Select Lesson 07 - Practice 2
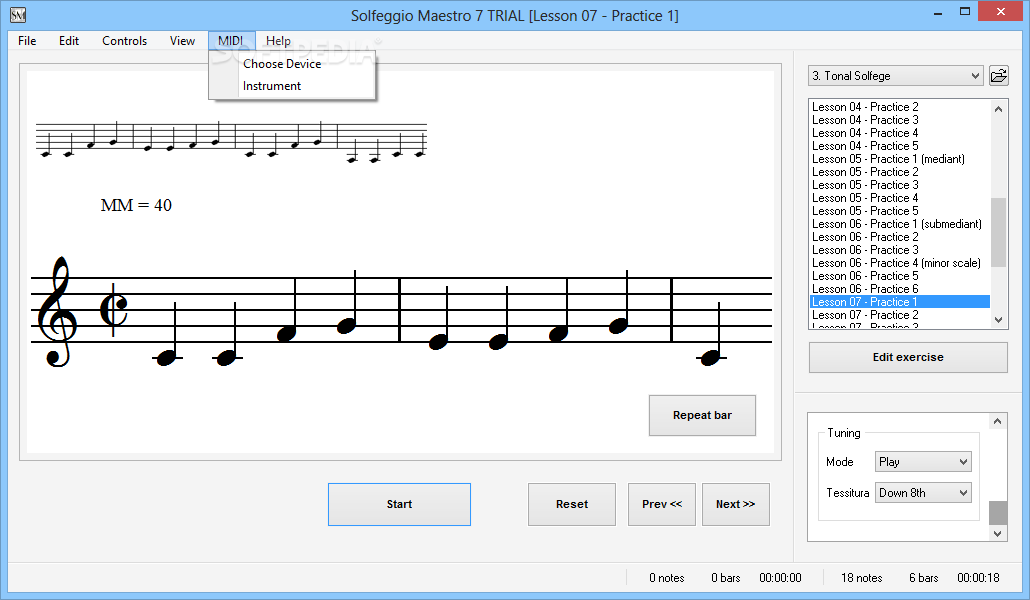 coord(900,315)
